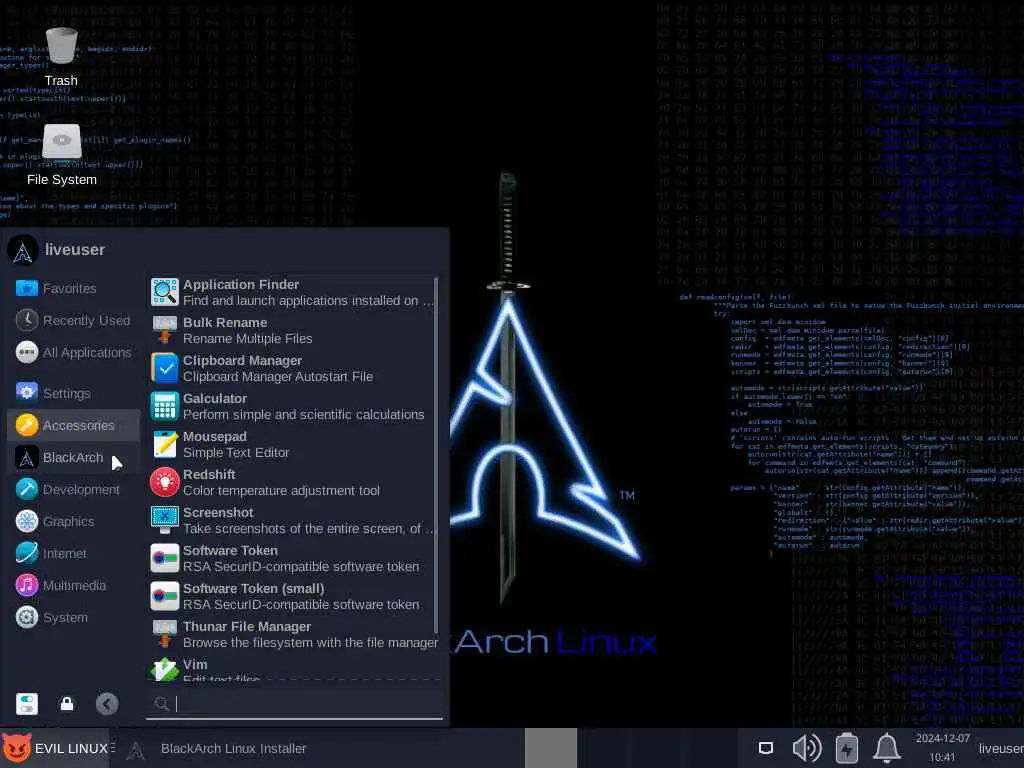
Task: Open Software Token (small) app
Action: pyautogui.click(x=291, y=596)
